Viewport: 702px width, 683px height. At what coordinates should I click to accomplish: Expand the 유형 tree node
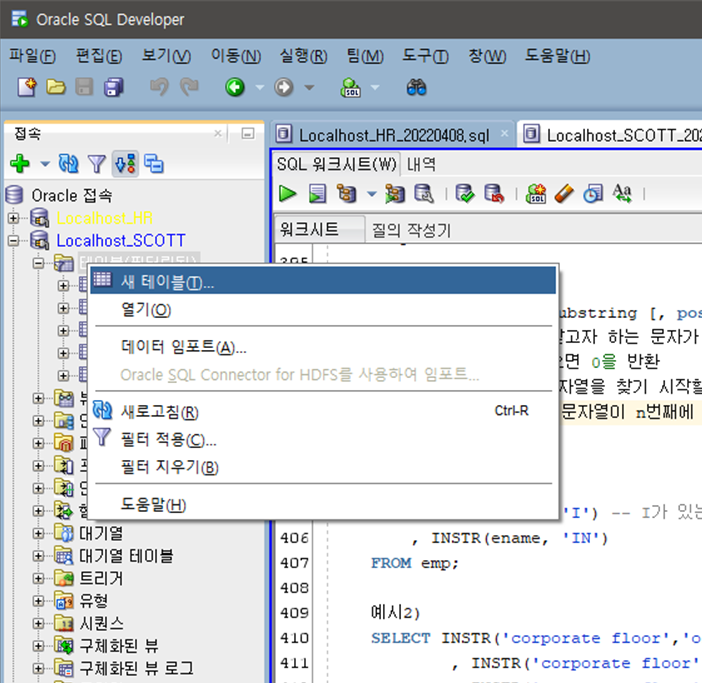tap(39, 600)
